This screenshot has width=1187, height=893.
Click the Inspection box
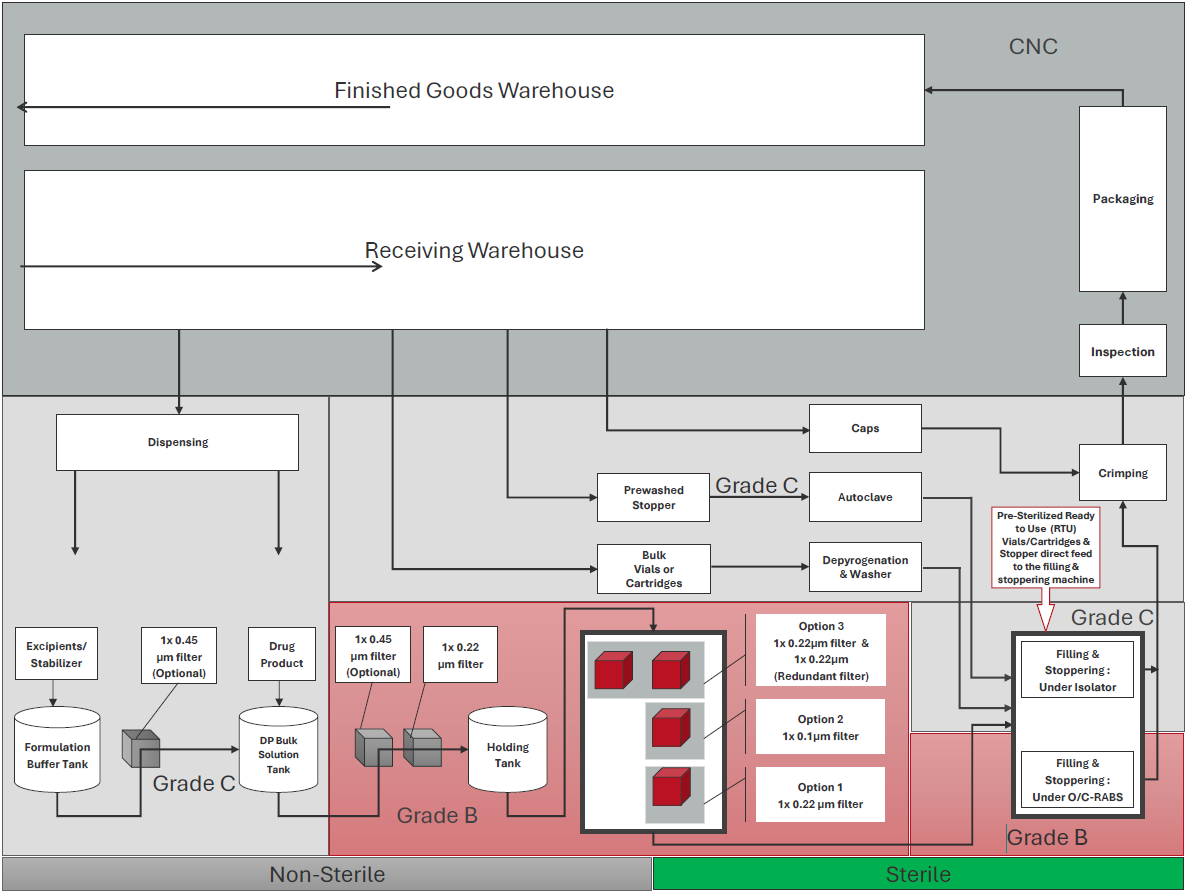coord(1122,352)
